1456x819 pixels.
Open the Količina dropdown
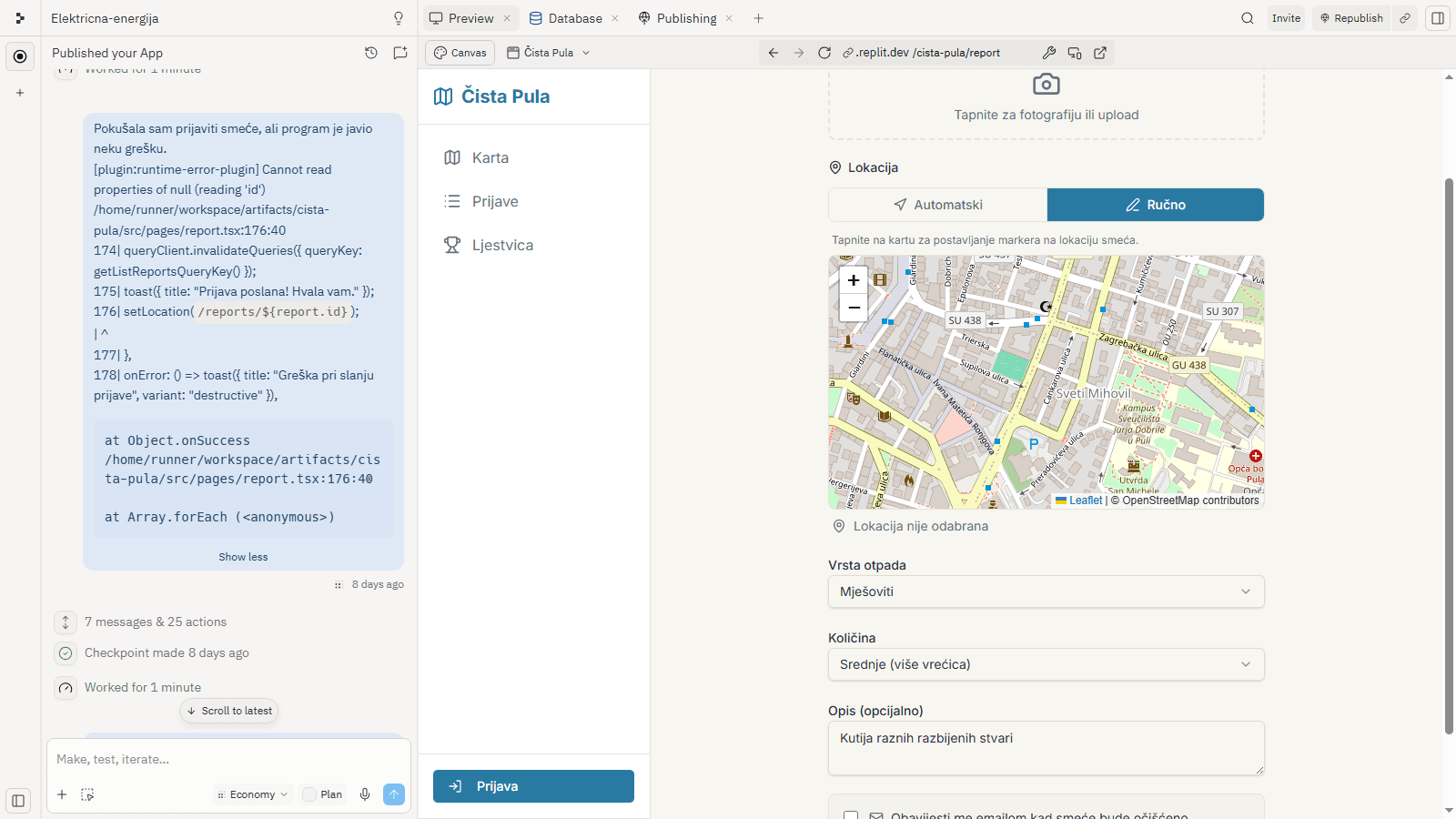click(1046, 664)
